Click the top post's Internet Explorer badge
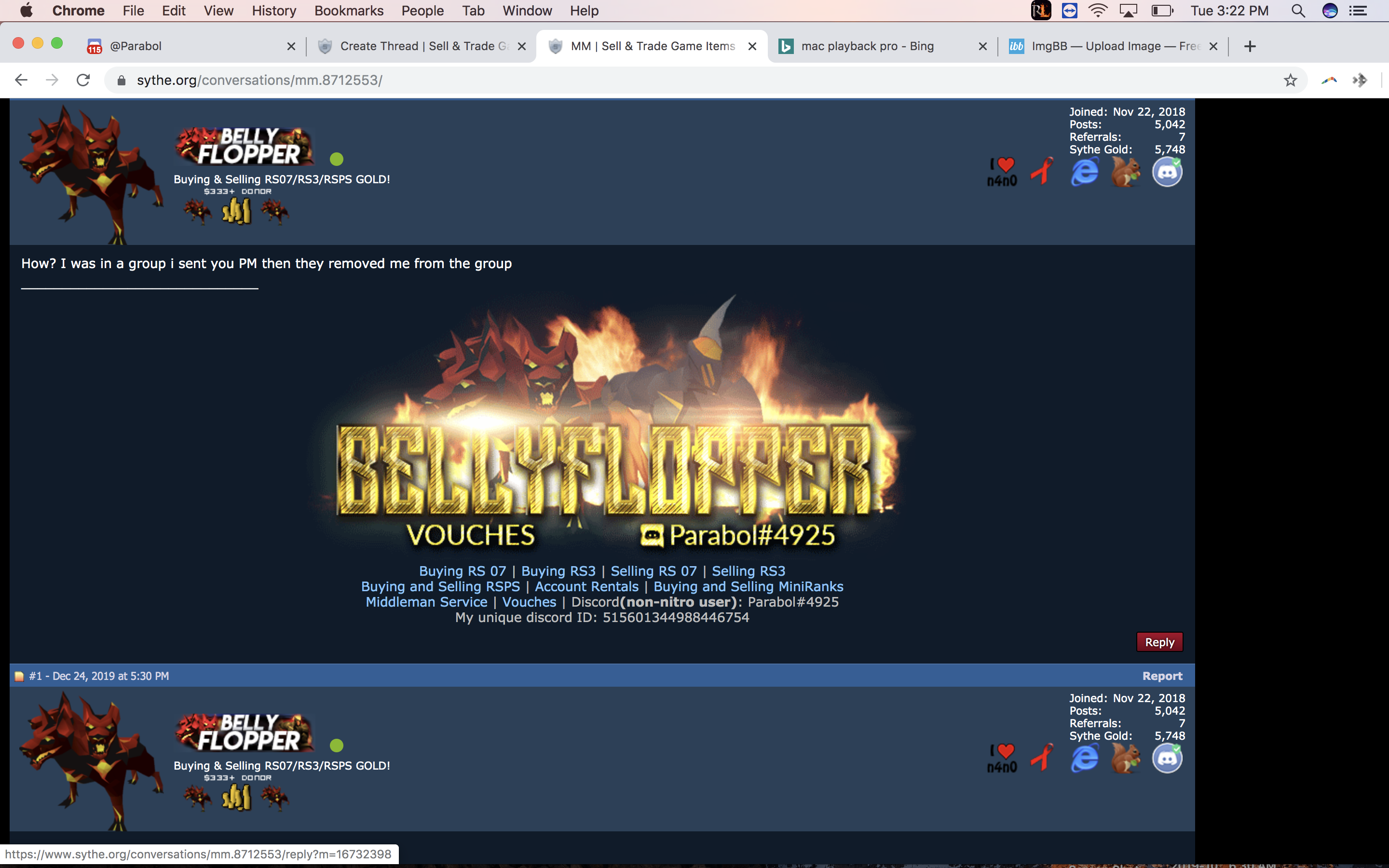 point(1085,172)
